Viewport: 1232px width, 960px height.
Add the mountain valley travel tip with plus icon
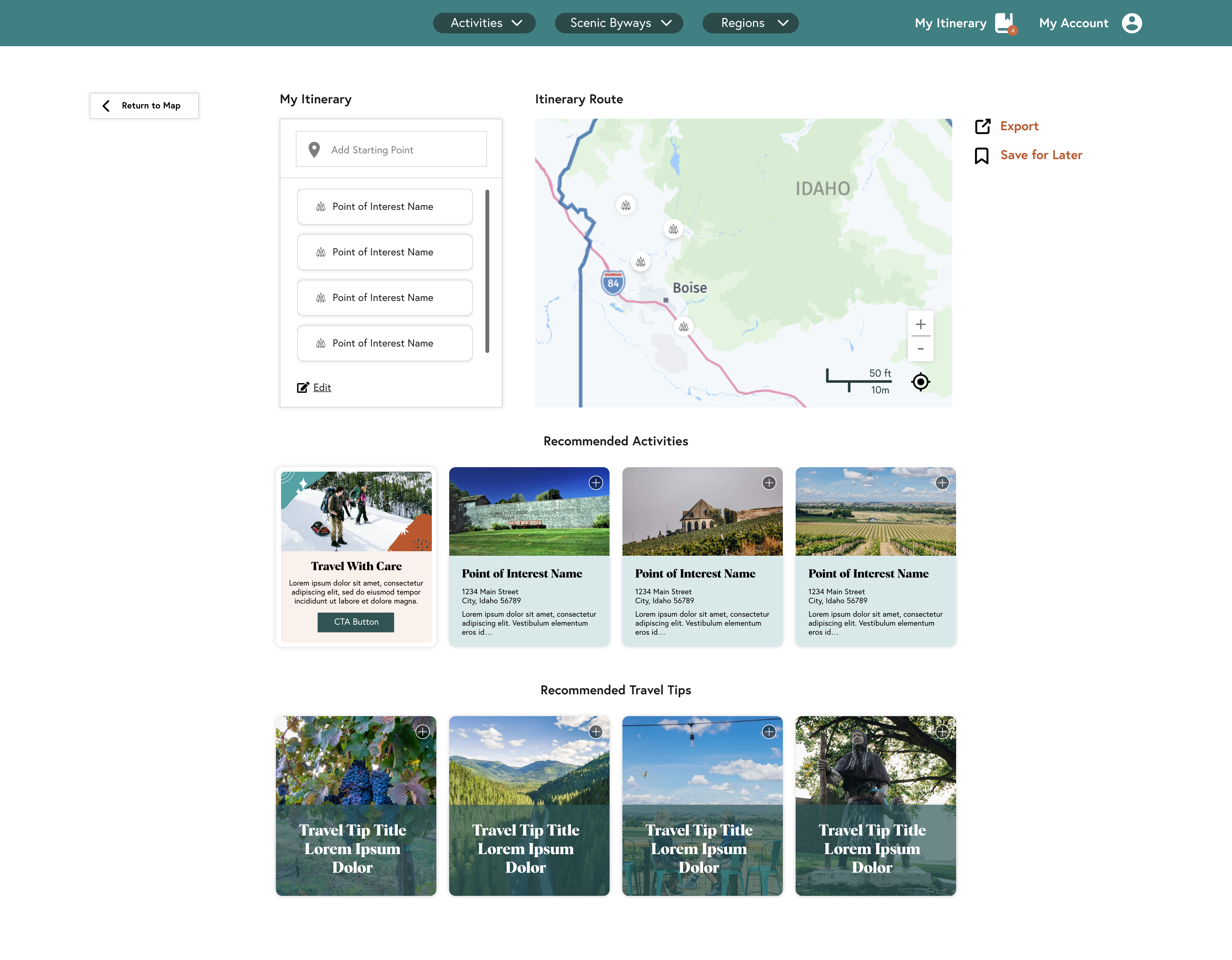[596, 732]
